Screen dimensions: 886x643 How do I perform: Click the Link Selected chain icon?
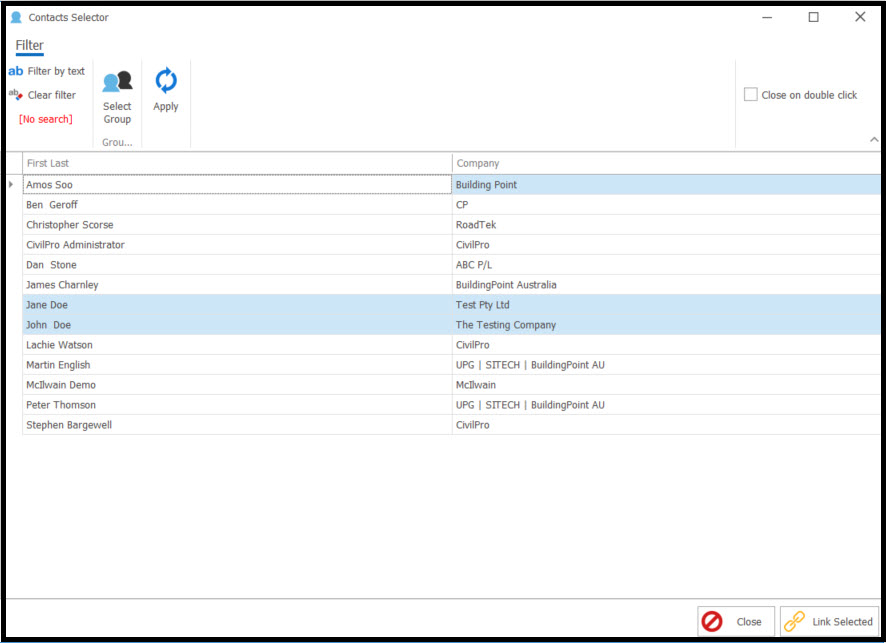click(x=795, y=621)
